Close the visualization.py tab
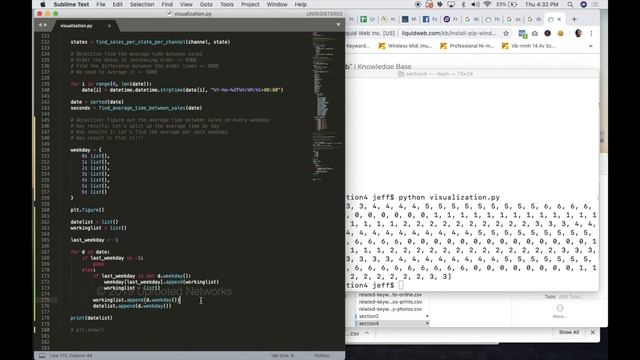The height and width of the screenshot is (360, 640). [109, 26]
